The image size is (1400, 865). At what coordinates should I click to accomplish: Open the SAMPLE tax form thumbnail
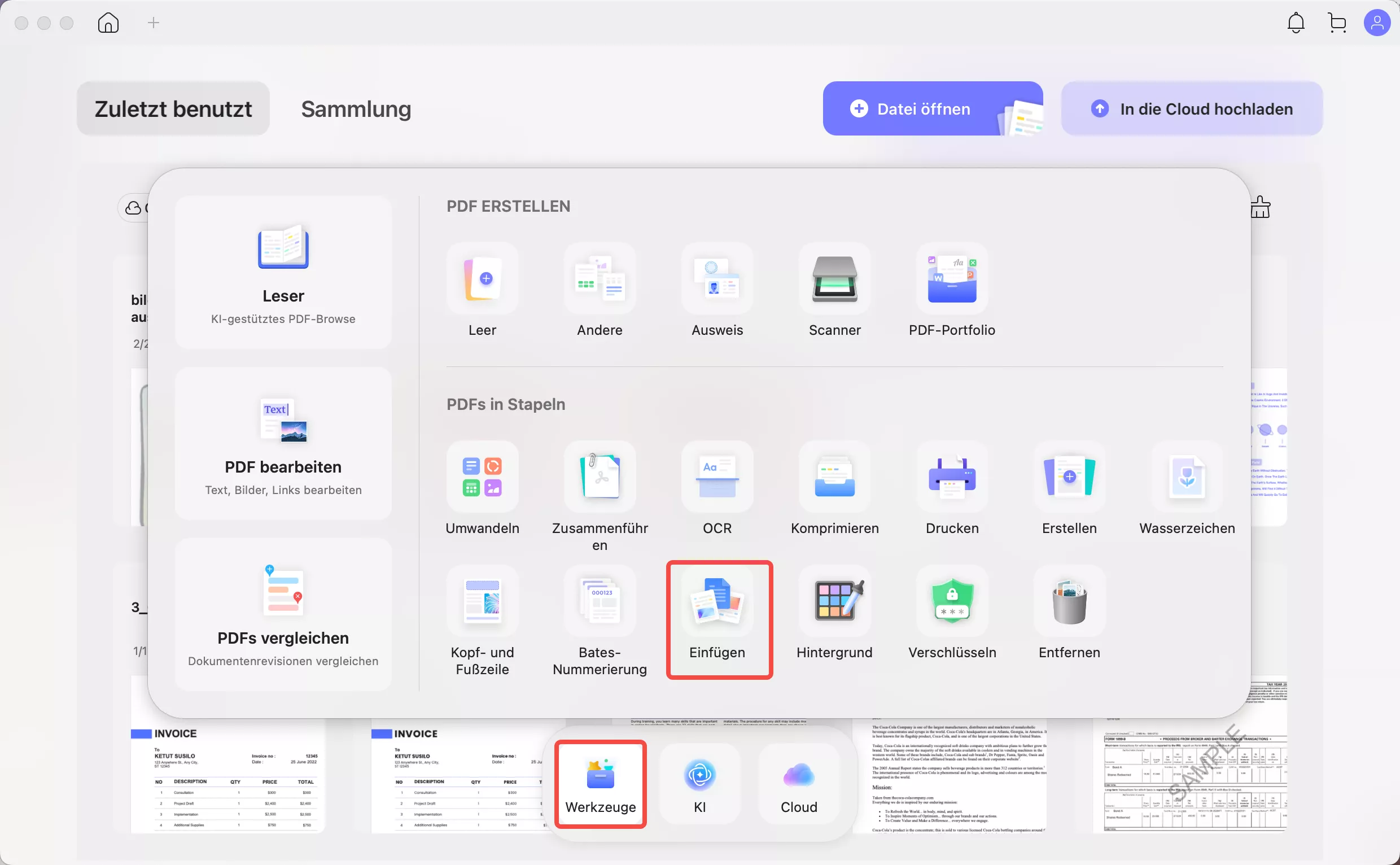tap(1189, 775)
